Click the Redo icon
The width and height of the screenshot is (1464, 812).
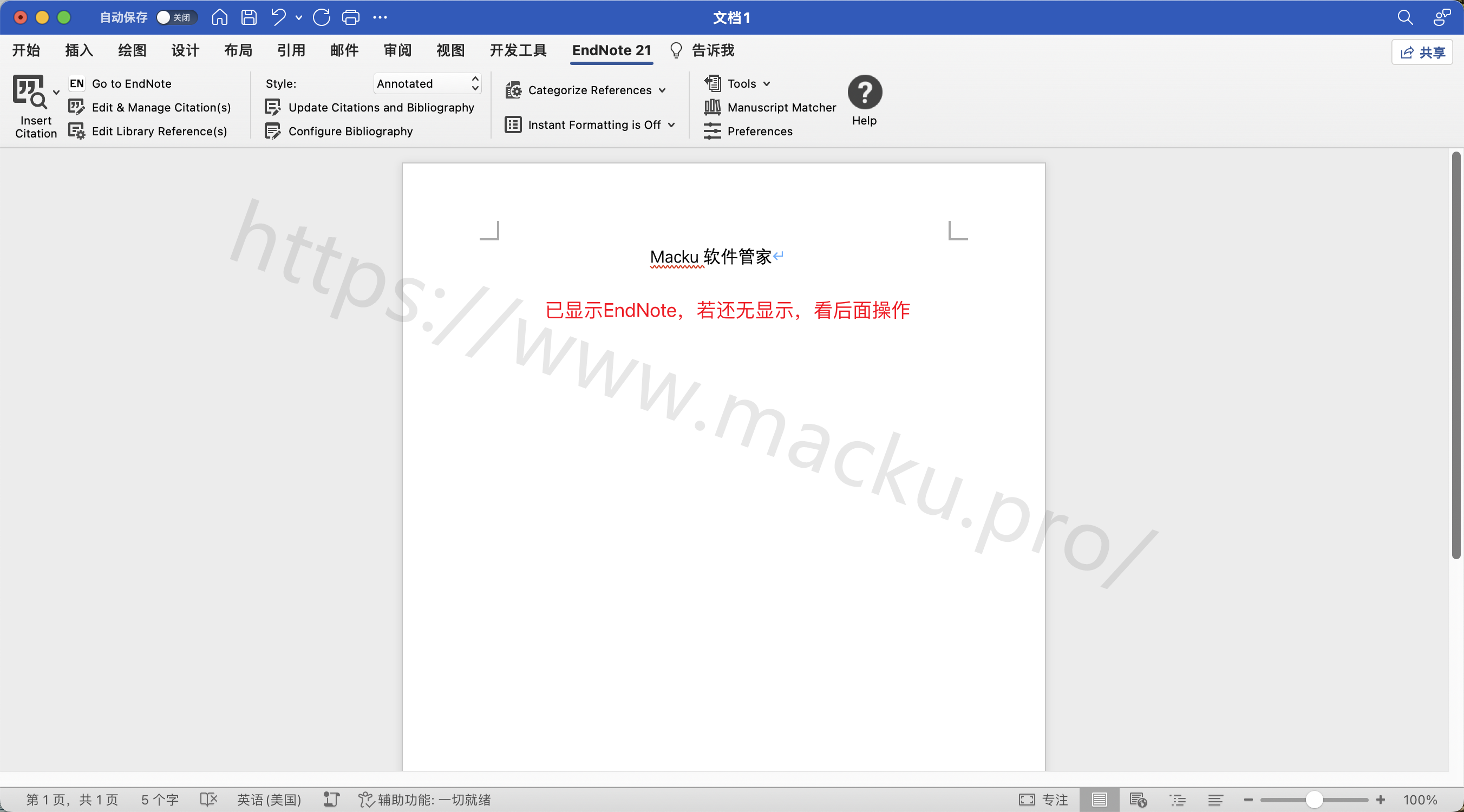322,18
